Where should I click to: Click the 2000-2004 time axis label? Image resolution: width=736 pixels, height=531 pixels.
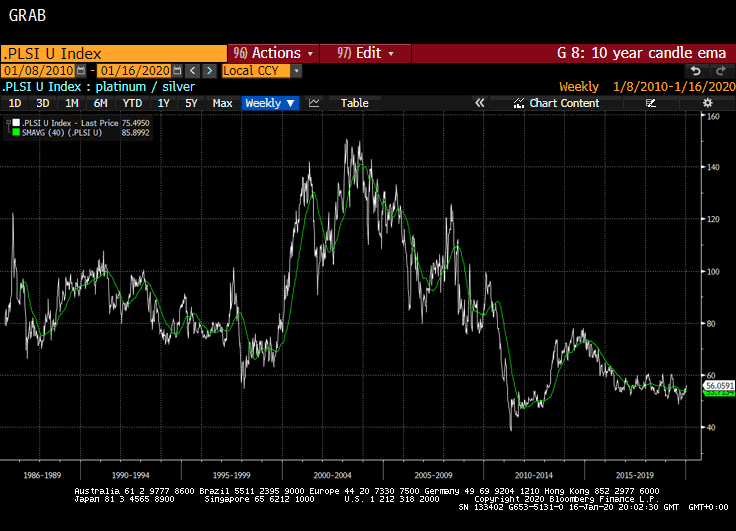332,476
